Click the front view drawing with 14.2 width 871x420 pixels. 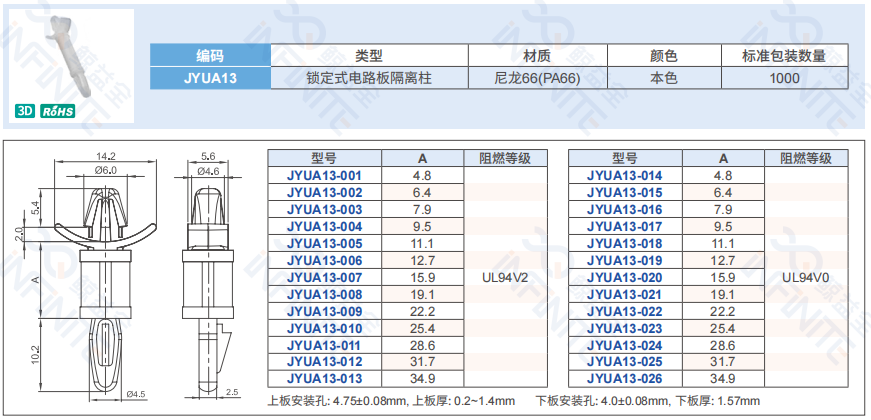(x=106, y=275)
